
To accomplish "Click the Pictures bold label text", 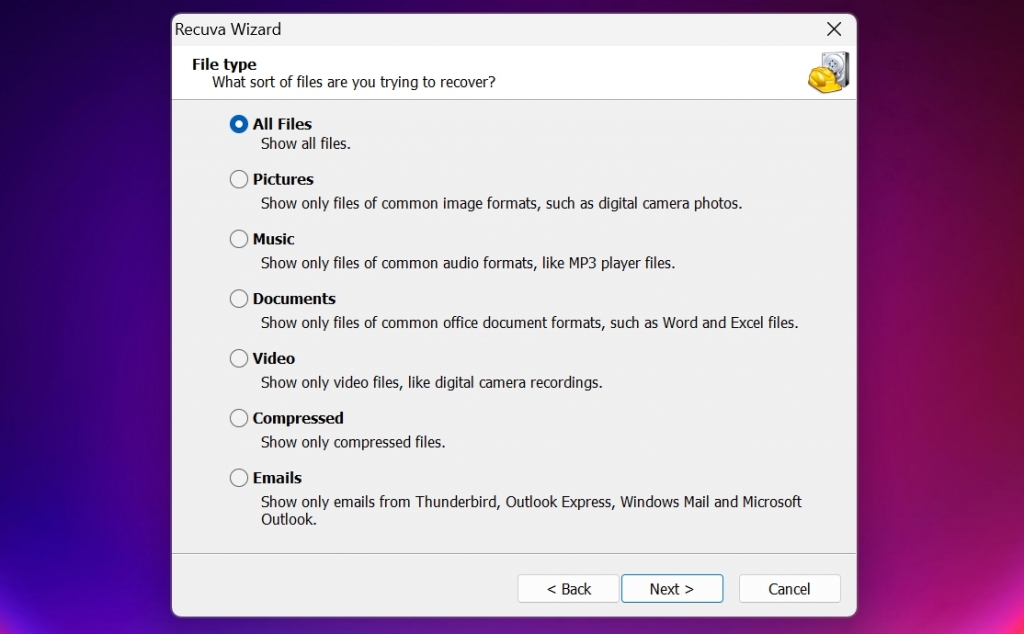I will pos(283,179).
